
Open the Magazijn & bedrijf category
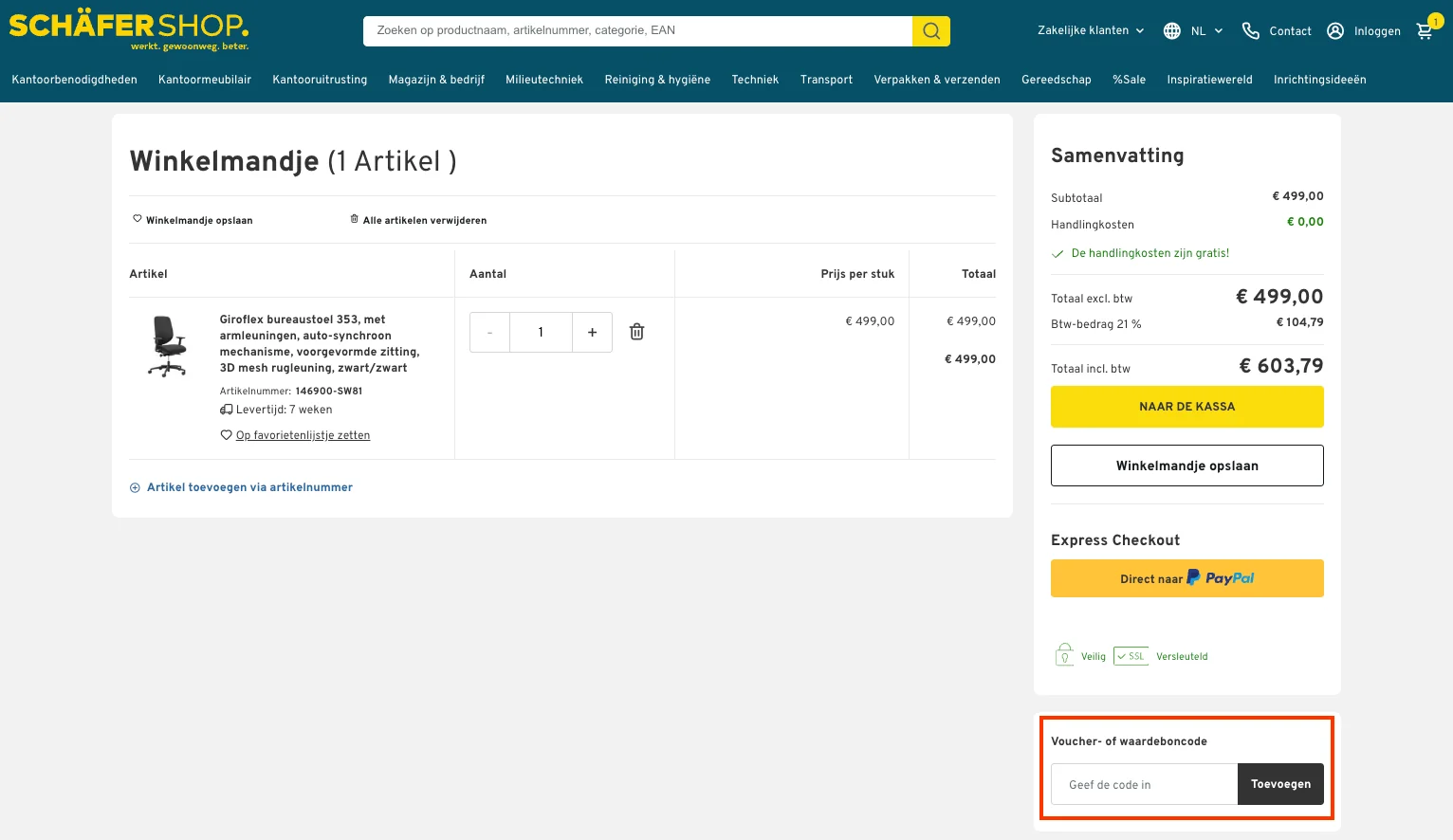(x=436, y=80)
